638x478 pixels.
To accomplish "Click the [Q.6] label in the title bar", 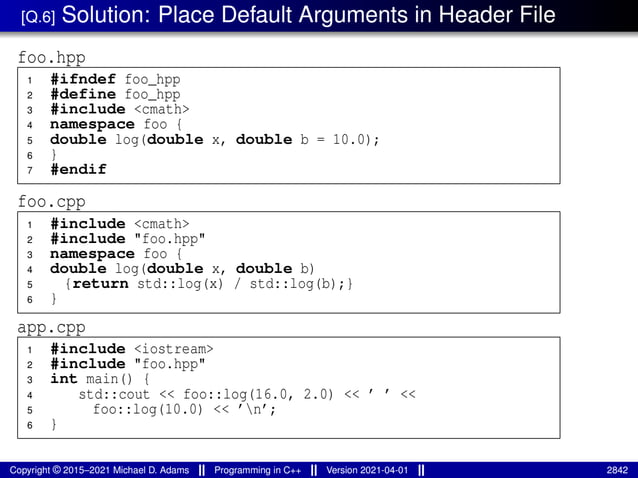I will (38, 16).
